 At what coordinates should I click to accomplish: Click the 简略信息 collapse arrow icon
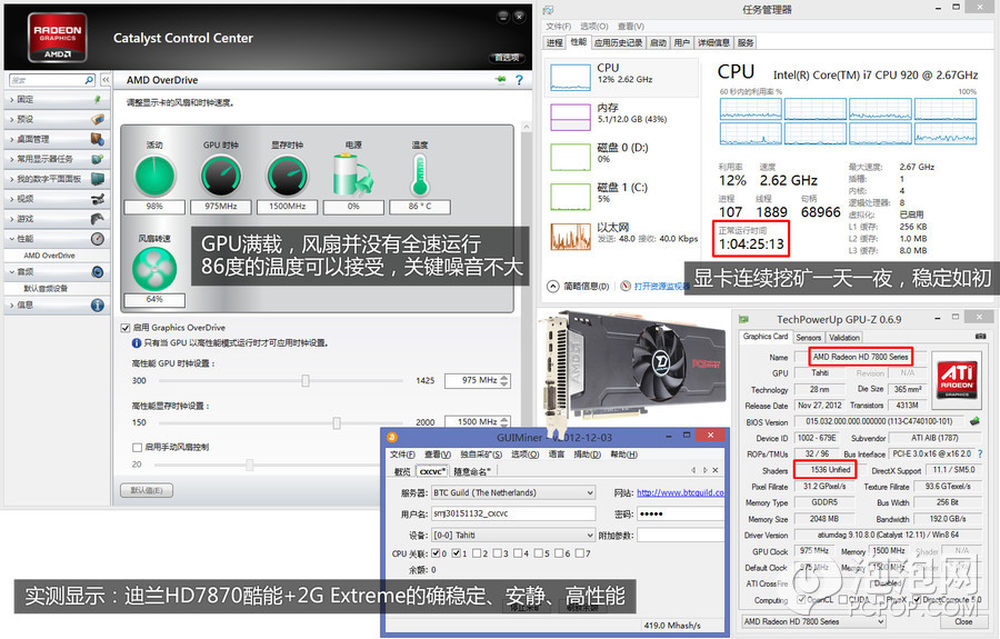[553, 286]
